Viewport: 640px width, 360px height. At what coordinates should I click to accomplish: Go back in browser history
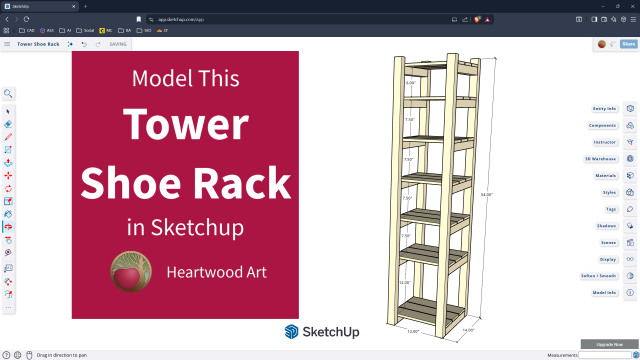point(7,19)
